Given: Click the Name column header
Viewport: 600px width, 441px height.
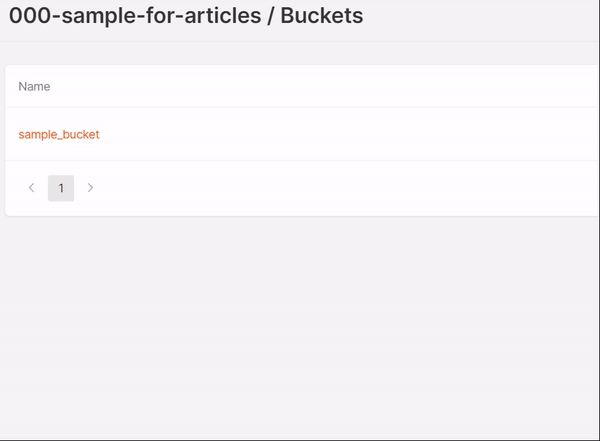Looking at the screenshot, I should 34,87.
